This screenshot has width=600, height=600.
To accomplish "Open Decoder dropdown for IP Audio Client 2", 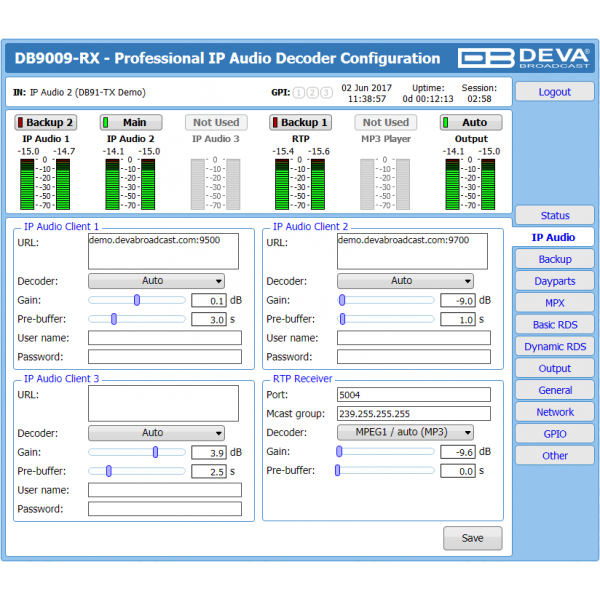I will pos(405,281).
